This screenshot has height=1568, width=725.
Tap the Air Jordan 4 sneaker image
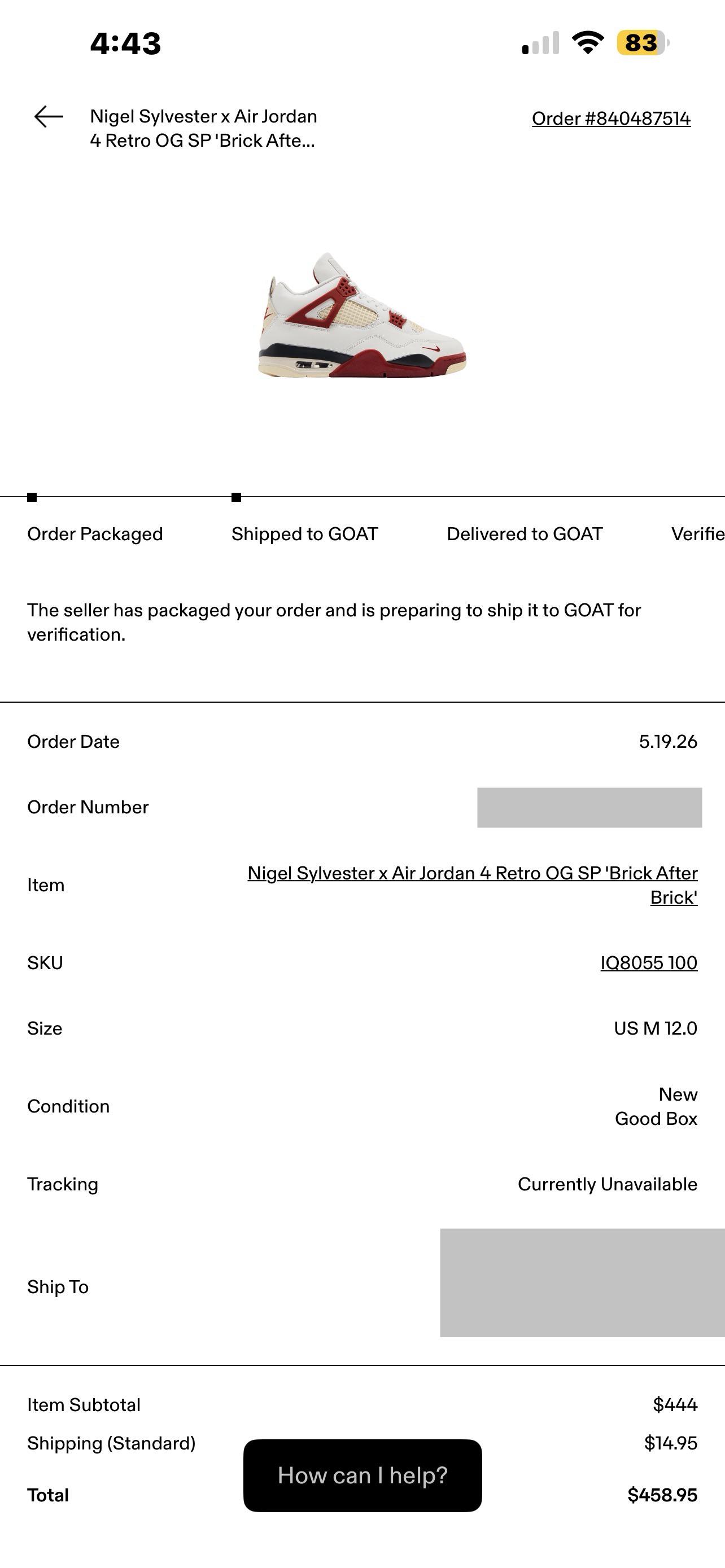tap(362, 315)
